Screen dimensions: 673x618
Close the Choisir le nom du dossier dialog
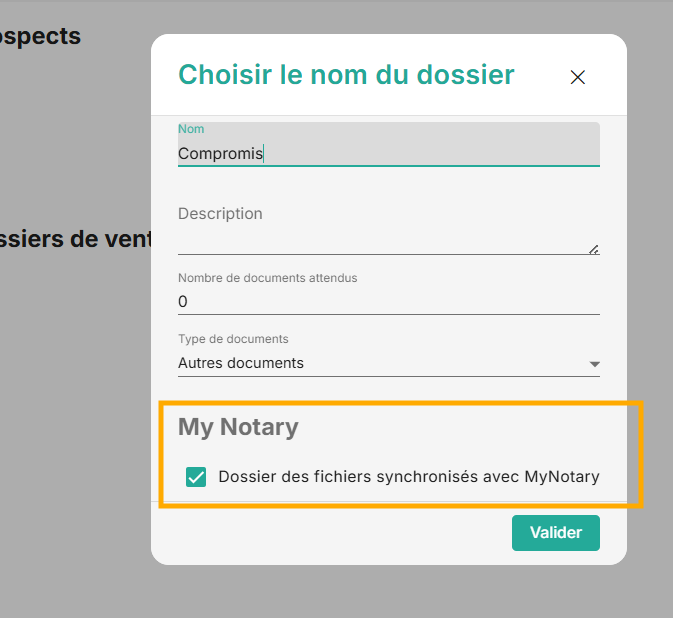pyautogui.click(x=577, y=77)
